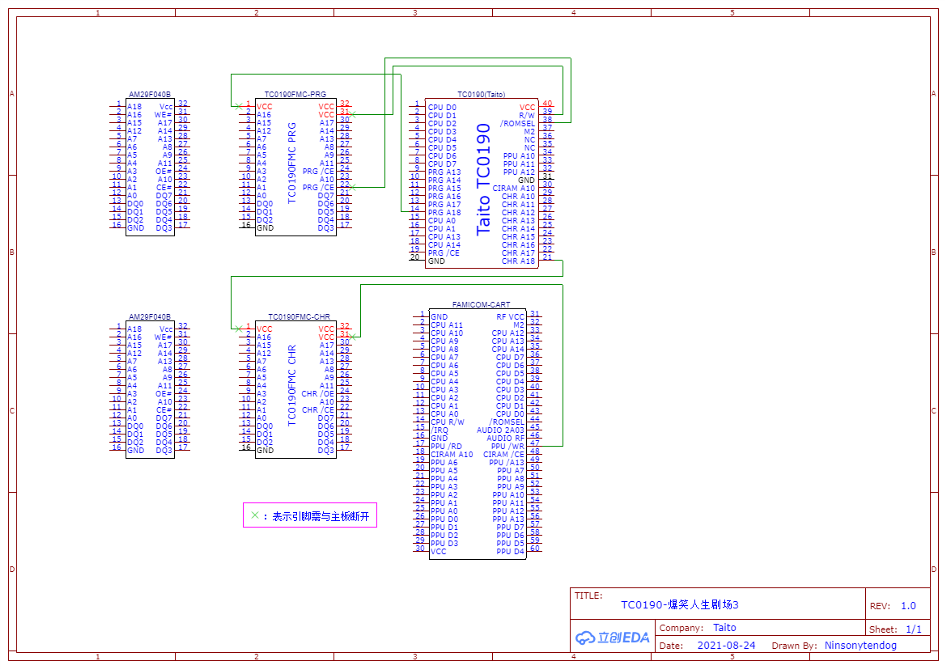The image size is (946, 669).
Task: Click the TITLE: field label
Action: tap(588, 595)
